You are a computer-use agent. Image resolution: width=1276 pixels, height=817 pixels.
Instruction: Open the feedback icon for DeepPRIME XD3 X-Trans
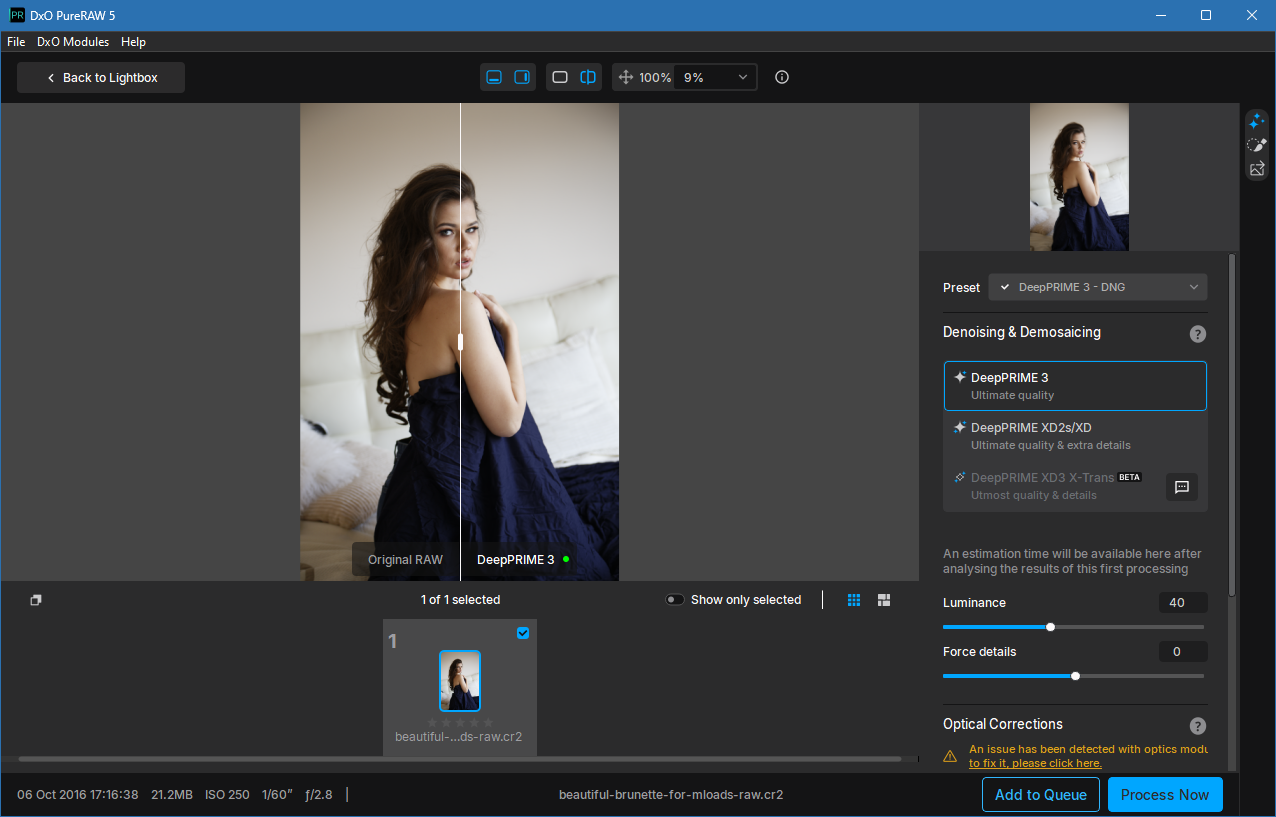tap(1182, 487)
